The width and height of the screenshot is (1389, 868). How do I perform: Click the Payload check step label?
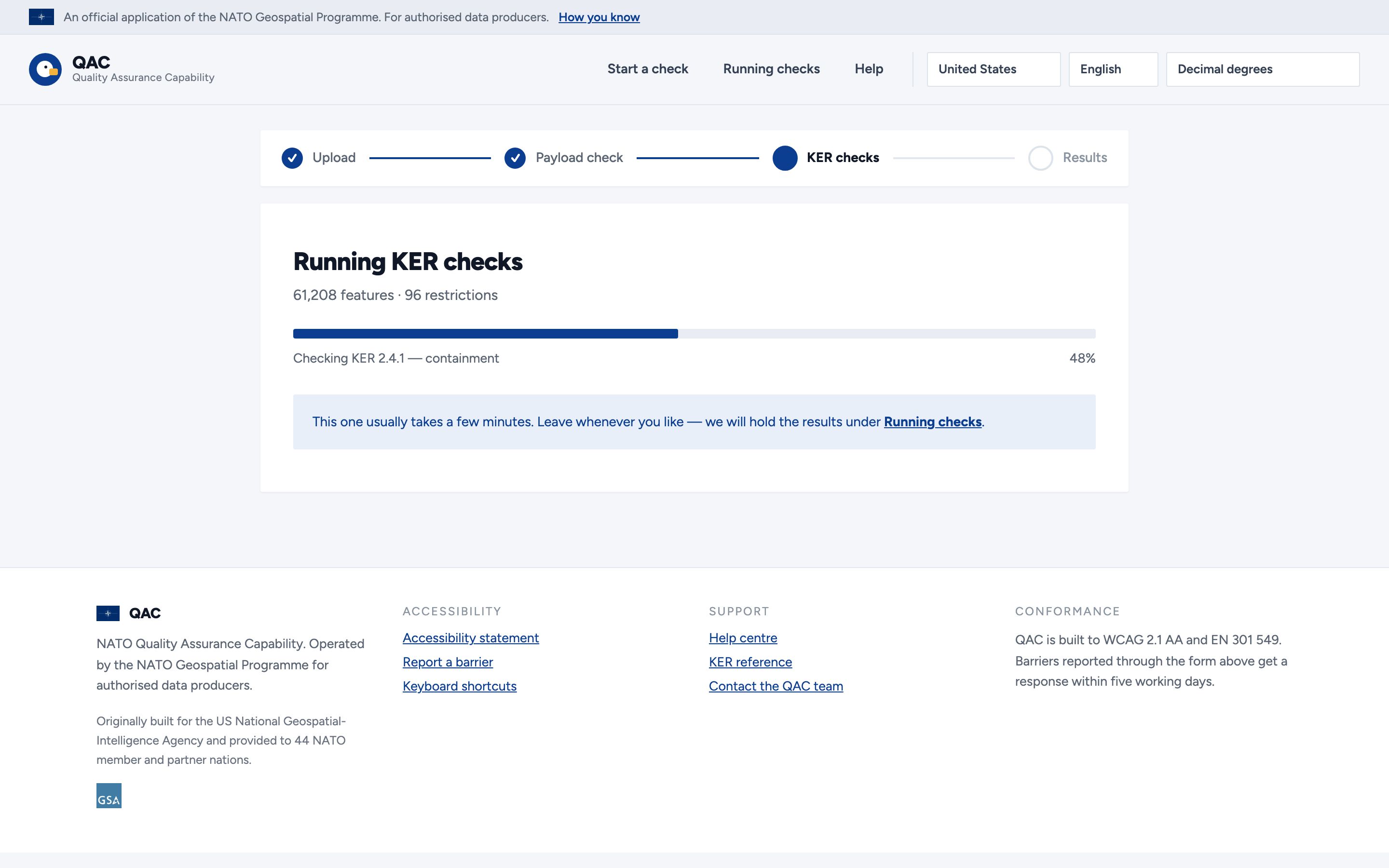tap(579, 158)
